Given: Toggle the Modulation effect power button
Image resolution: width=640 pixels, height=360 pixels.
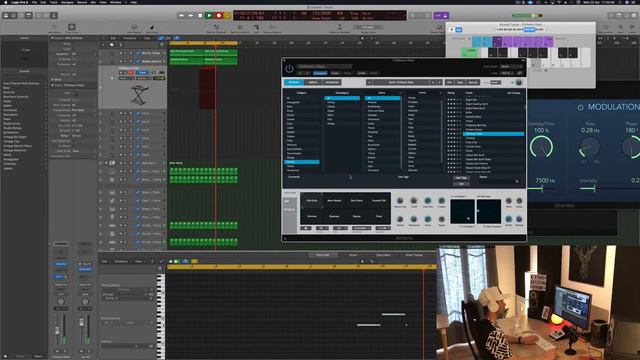Looking at the screenshot, I should (580, 107).
